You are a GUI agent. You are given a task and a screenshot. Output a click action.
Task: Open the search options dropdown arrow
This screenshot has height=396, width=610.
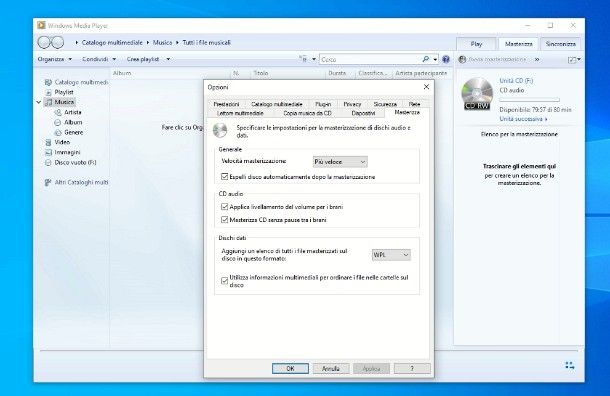tap(435, 60)
